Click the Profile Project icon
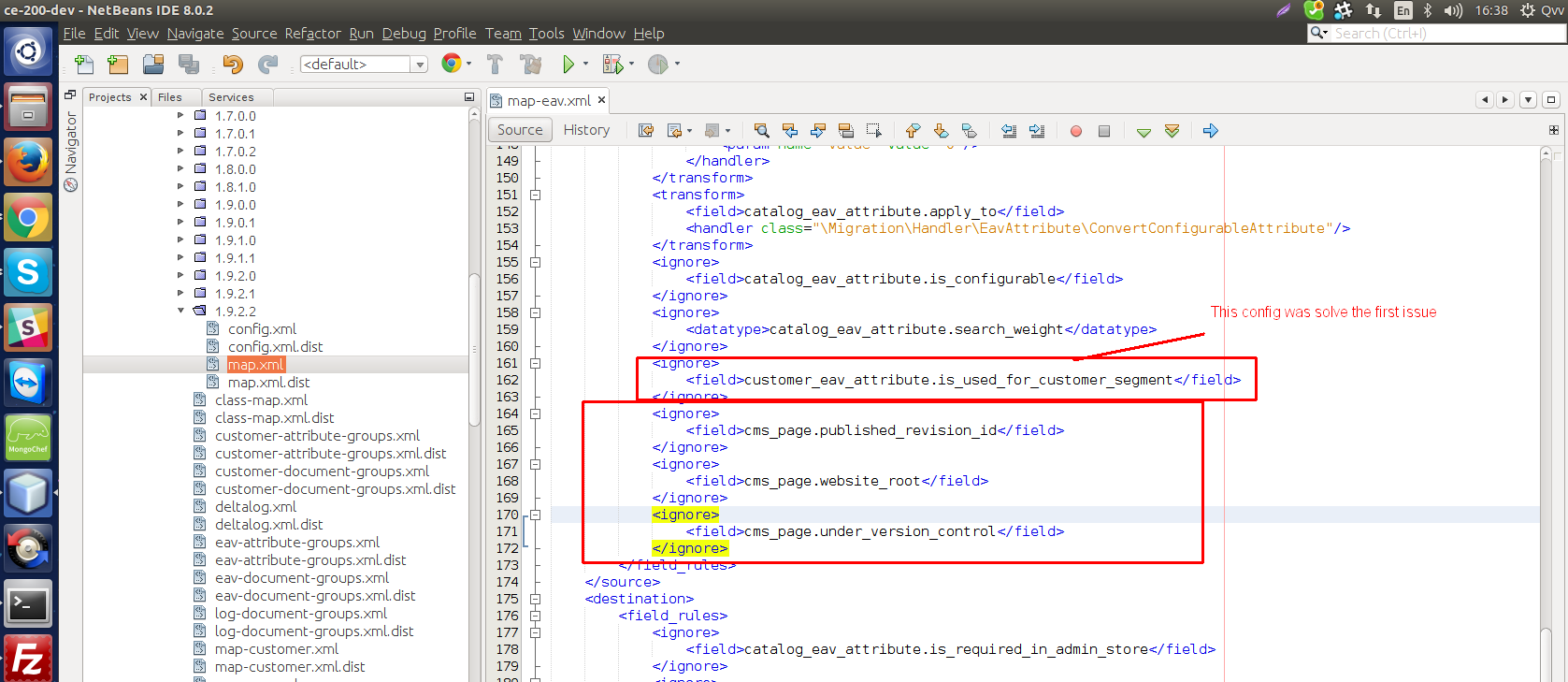The image size is (1568, 682). 658,65
